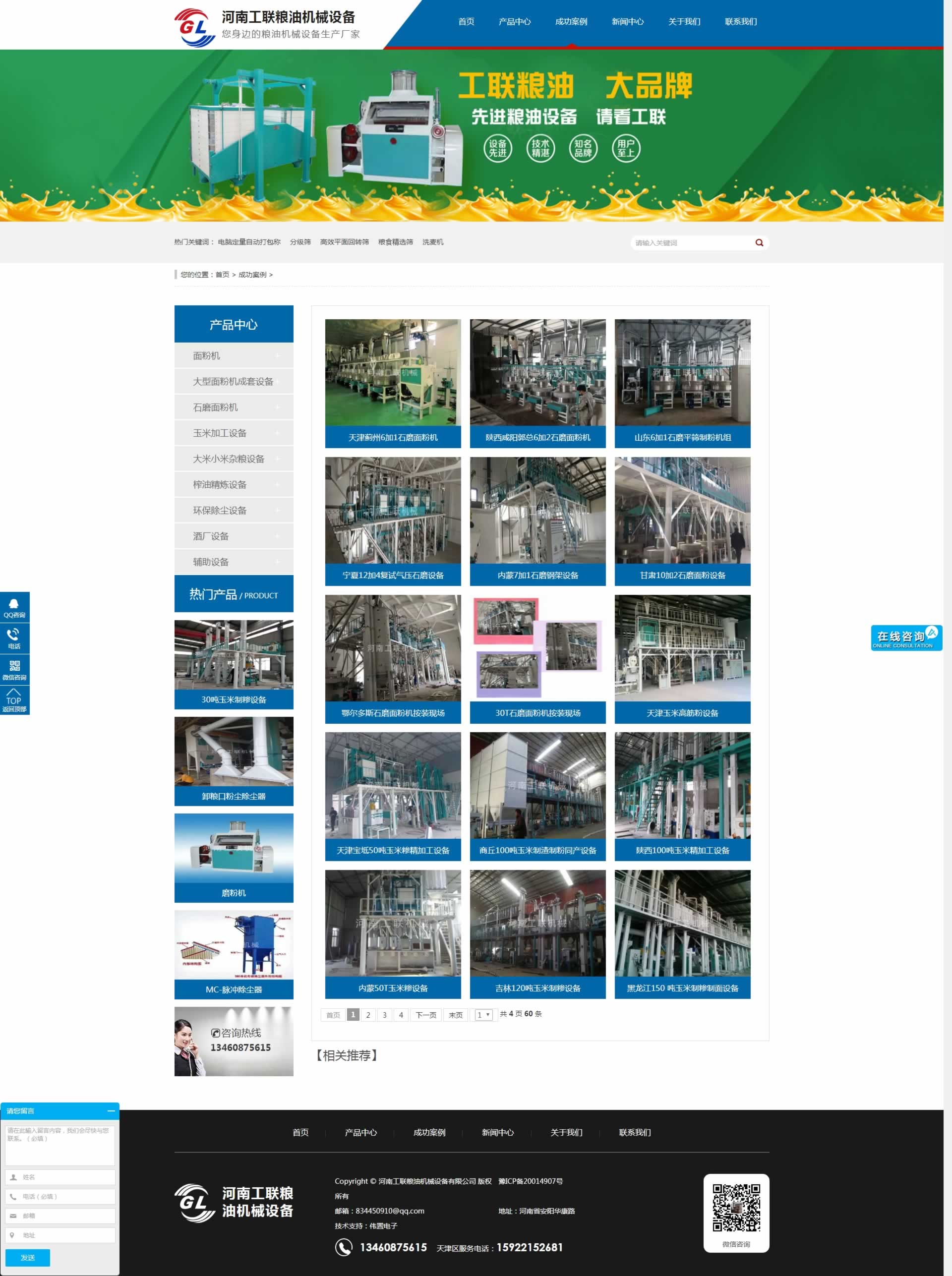The image size is (952, 1276).
Task: Open the page number dropdown in pagination
Action: [484, 1014]
